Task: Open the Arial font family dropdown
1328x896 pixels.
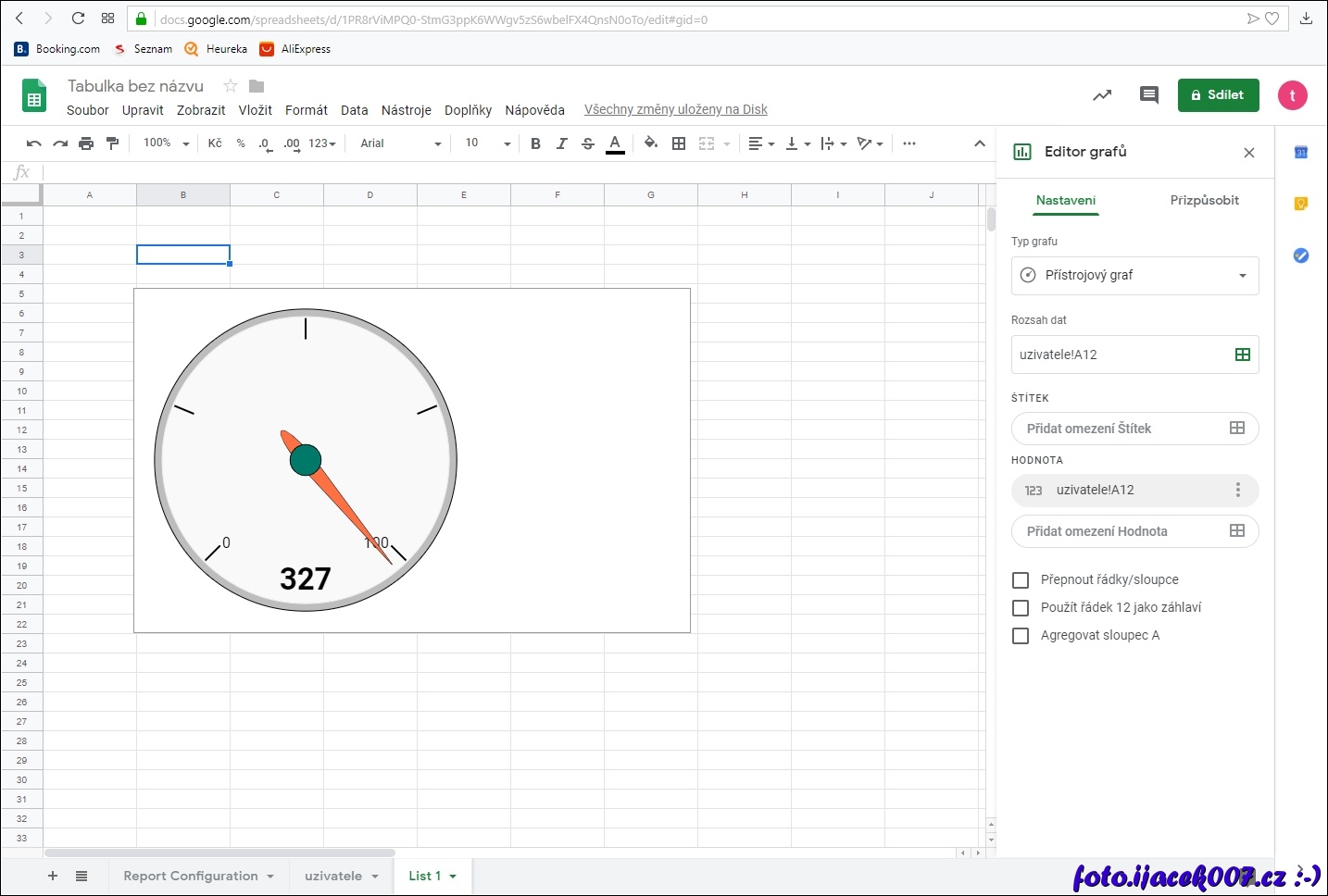Action: pyautogui.click(x=400, y=143)
